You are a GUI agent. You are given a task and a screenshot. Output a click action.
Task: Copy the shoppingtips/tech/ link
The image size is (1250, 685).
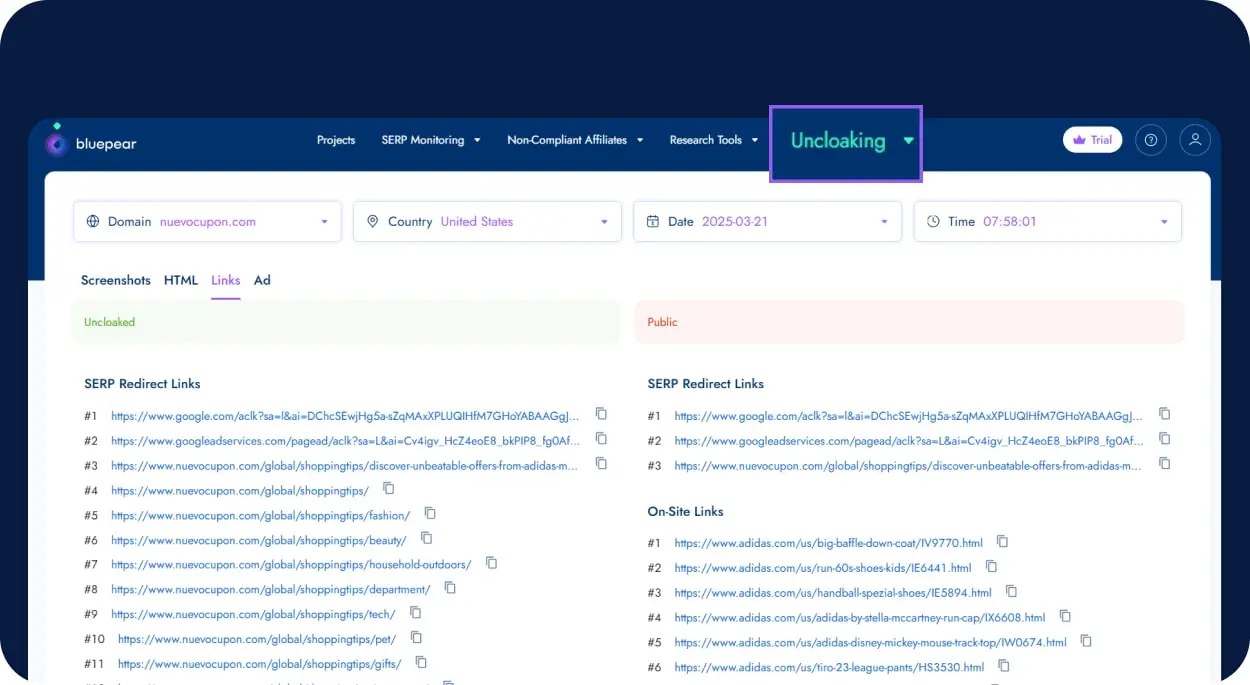point(415,613)
